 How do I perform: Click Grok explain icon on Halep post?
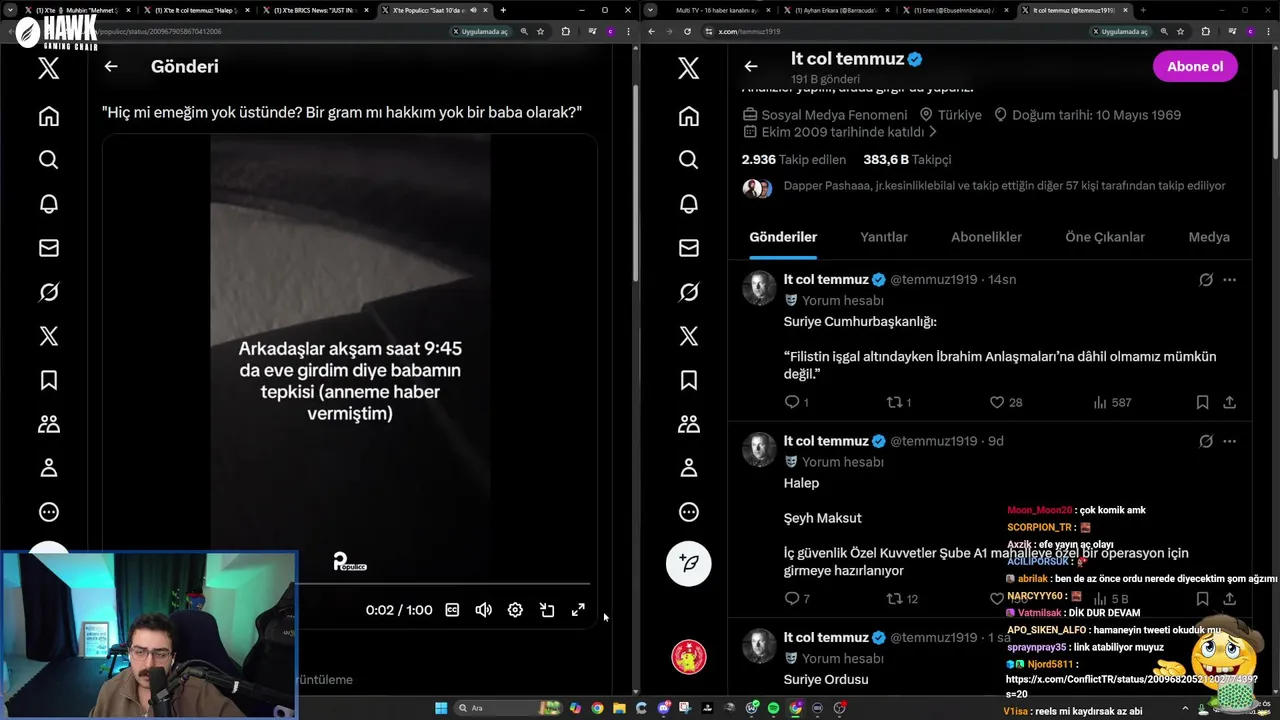point(1206,441)
